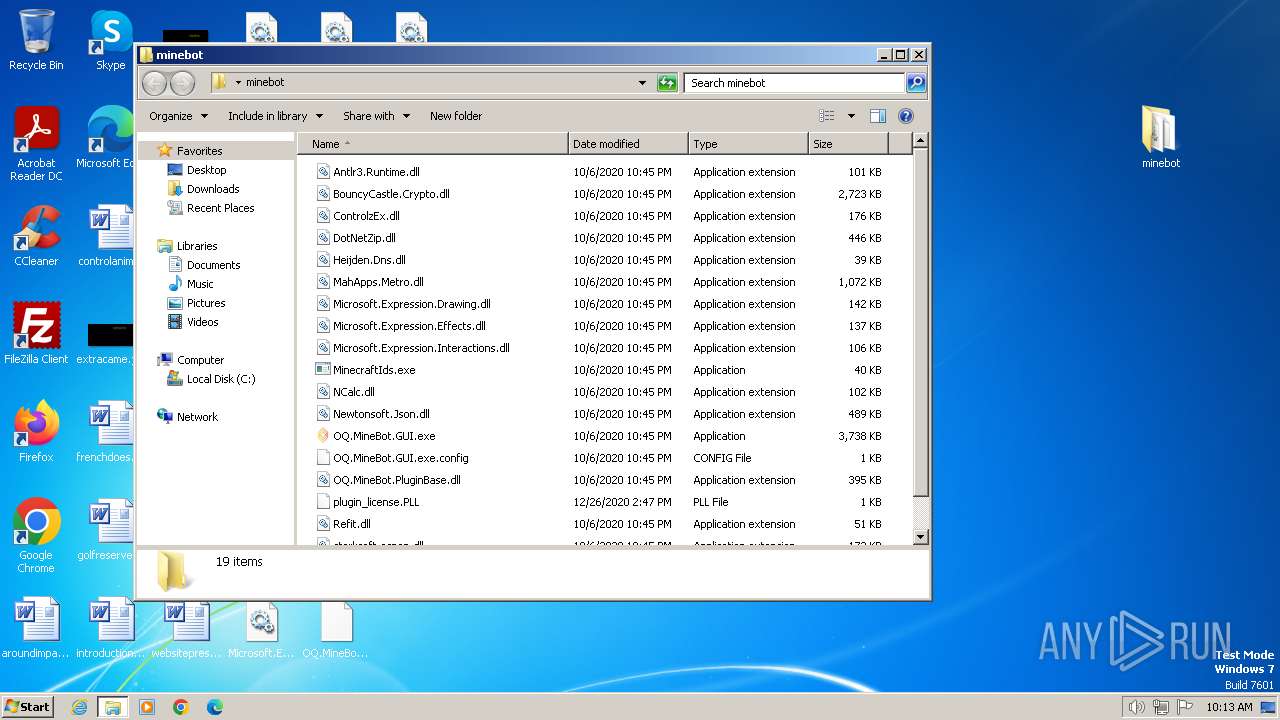Select ControlzEx.dll file

click(x=366, y=216)
